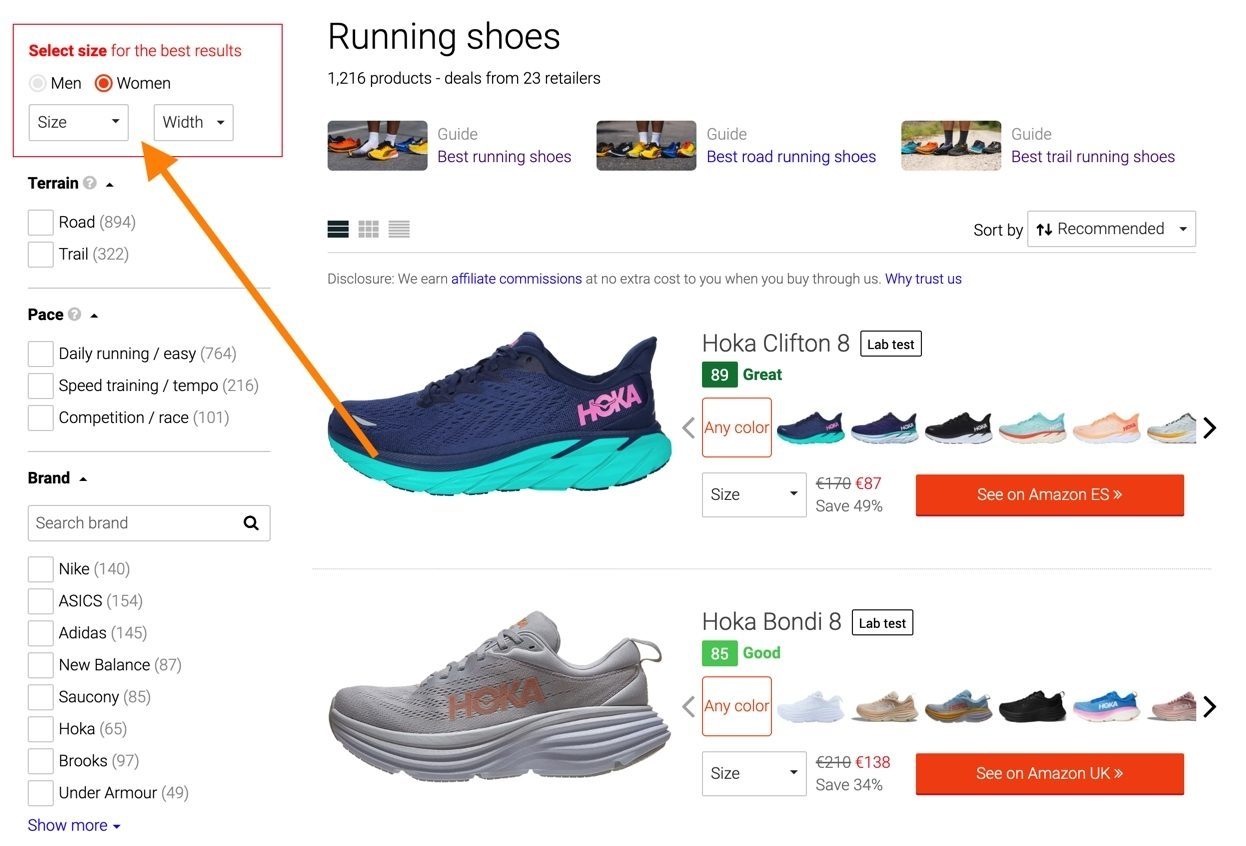Check the Hoka brand filter
This screenshot has width=1246, height=846.
point(40,728)
